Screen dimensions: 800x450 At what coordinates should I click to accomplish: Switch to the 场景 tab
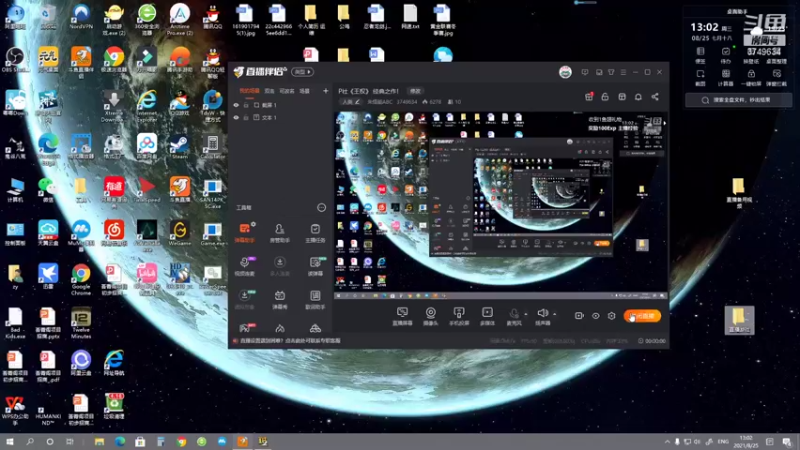[305, 91]
